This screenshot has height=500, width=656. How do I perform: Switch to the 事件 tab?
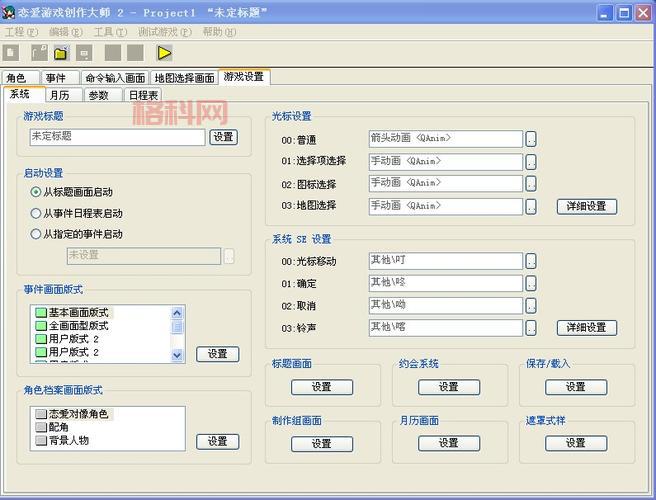[x=59, y=78]
